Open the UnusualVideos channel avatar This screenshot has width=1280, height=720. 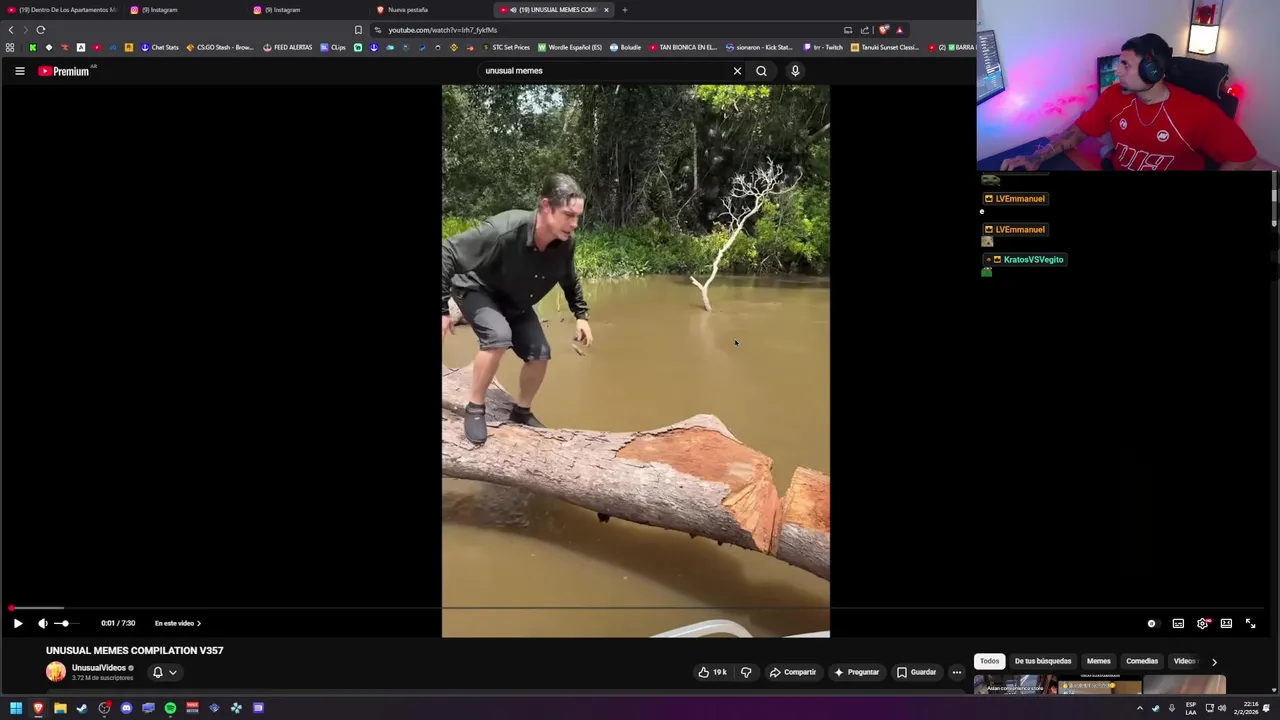(x=56, y=672)
